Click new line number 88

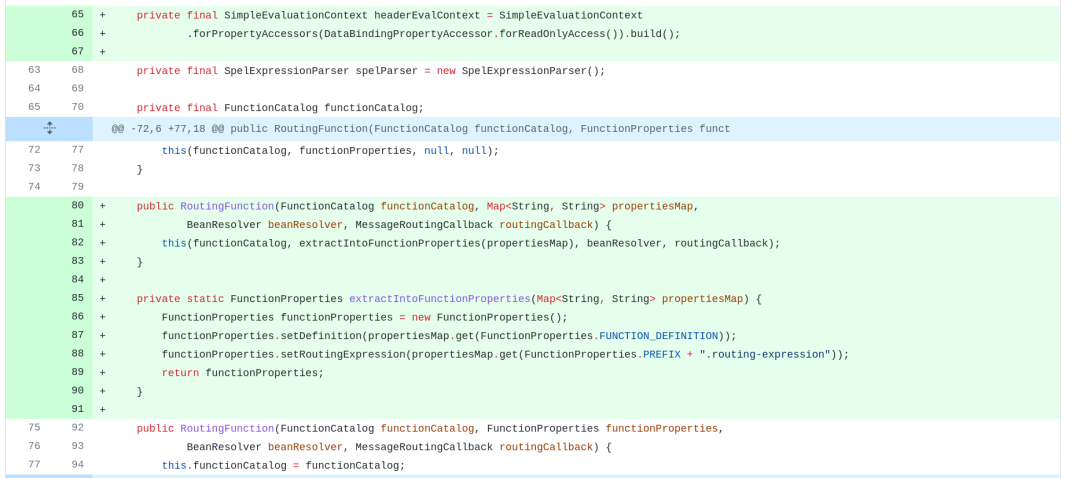77,355
